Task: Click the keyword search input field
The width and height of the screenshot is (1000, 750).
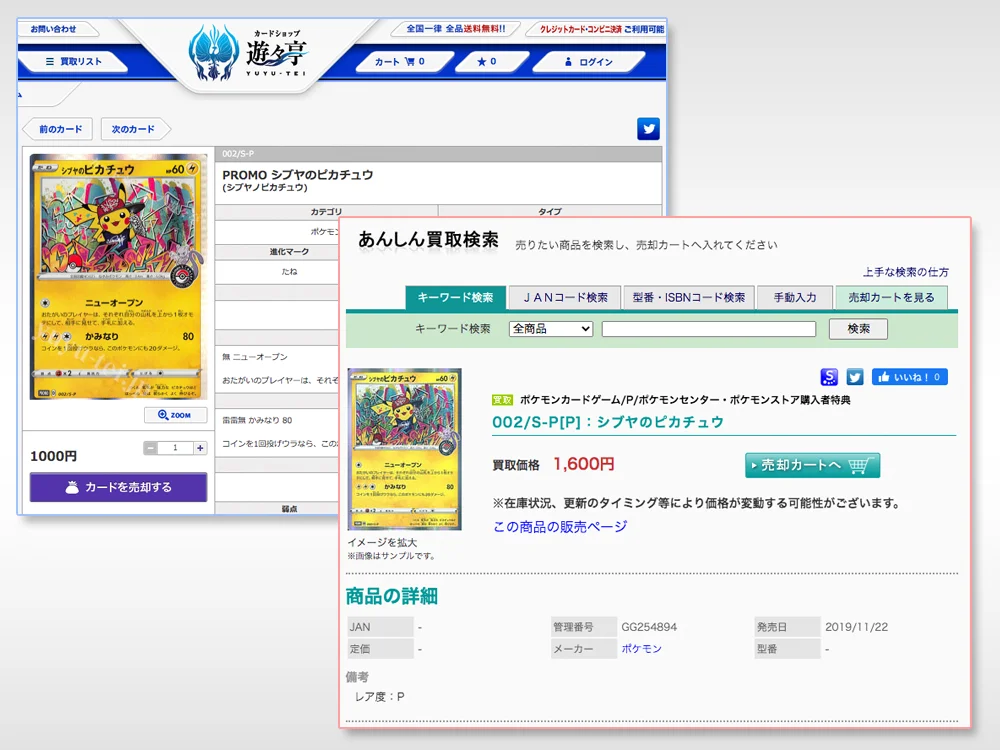Action: point(709,329)
